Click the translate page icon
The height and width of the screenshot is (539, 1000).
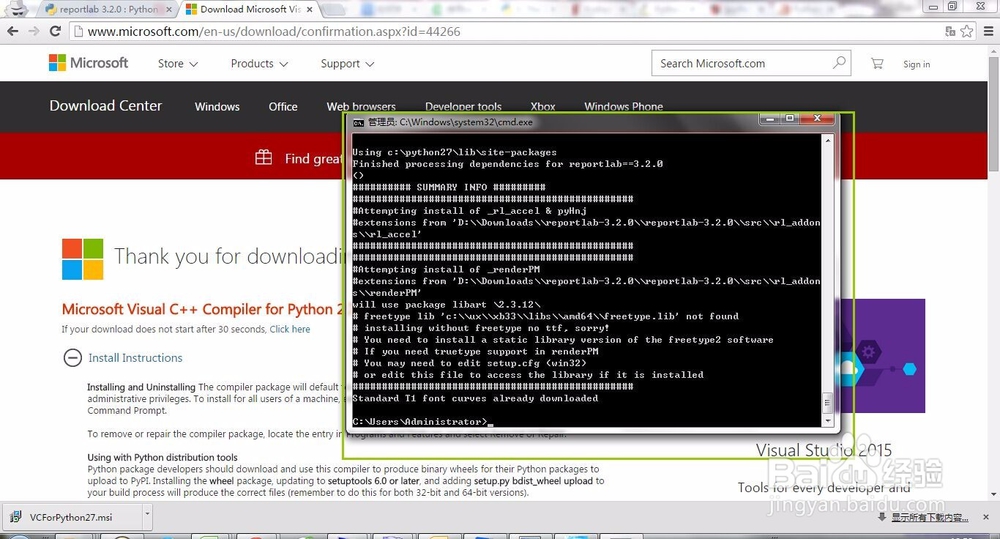click(950, 31)
